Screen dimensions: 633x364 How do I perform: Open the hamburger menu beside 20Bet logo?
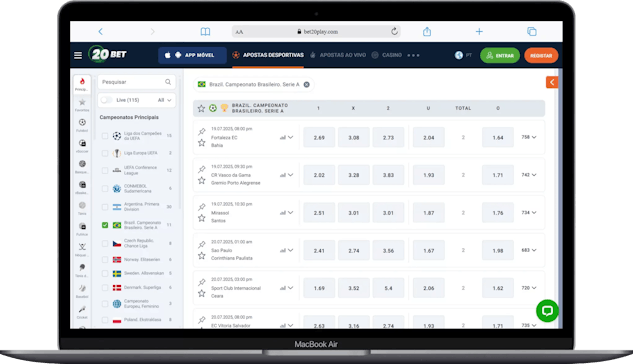pos(78,55)
